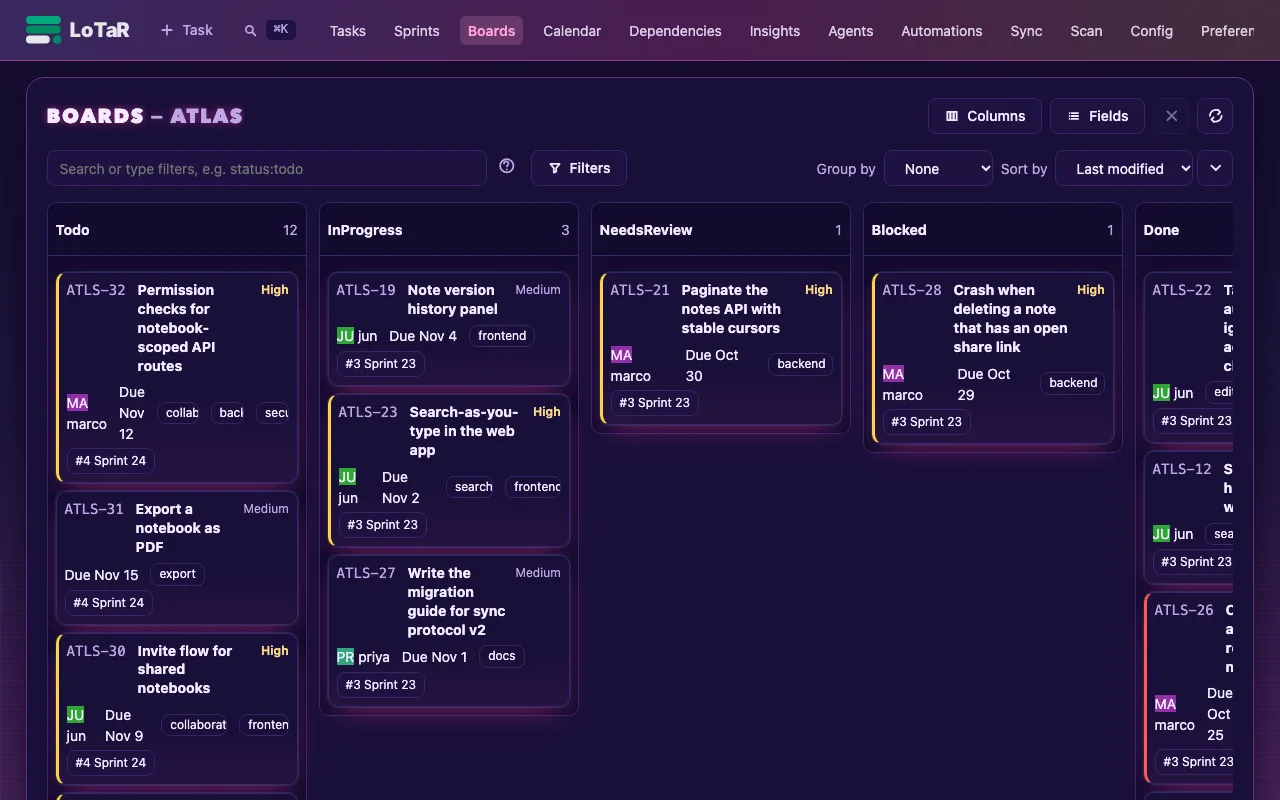The image size is (1280, 800).
Task: Click jun's JU avatar on ATLS-23
Action: 347,477
